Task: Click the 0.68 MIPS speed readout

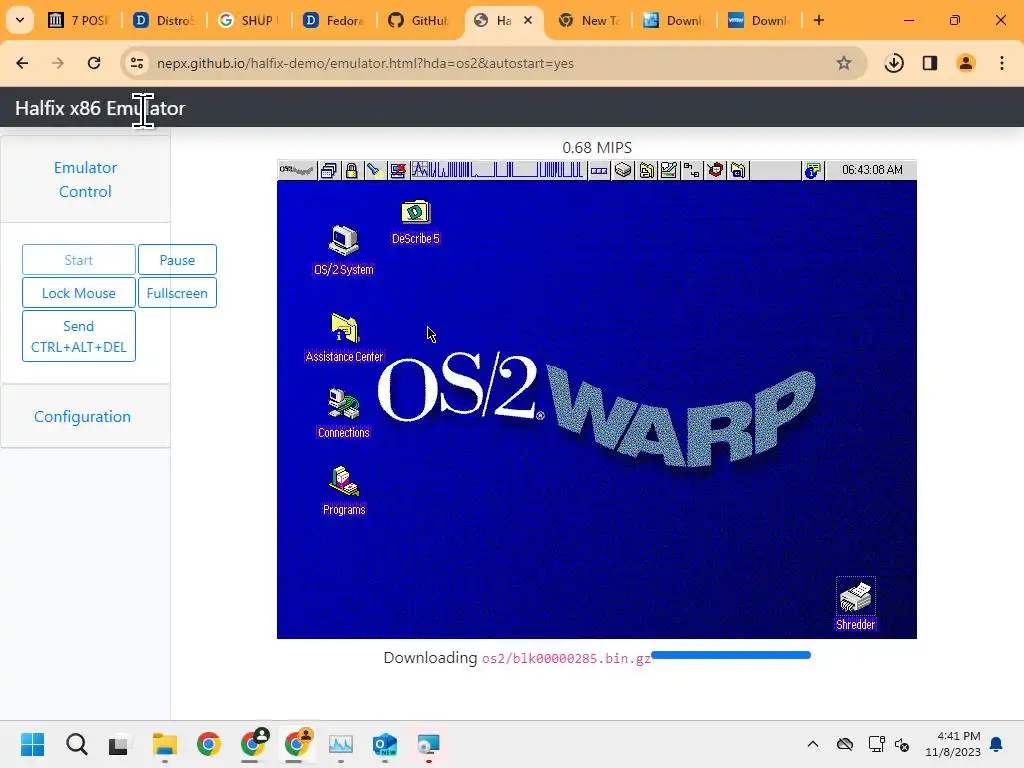Action: click(597, 148)
